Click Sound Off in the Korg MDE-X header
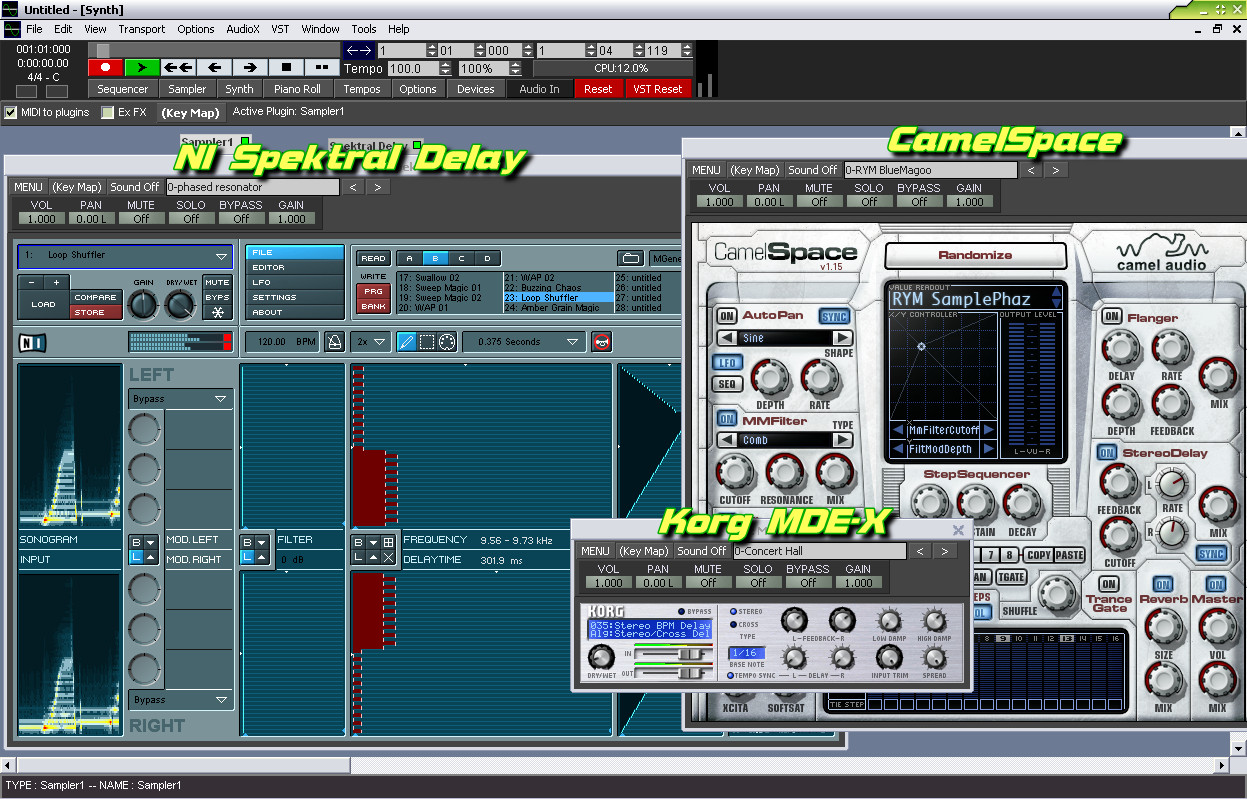1247x800 pixels. pos(702,551)
